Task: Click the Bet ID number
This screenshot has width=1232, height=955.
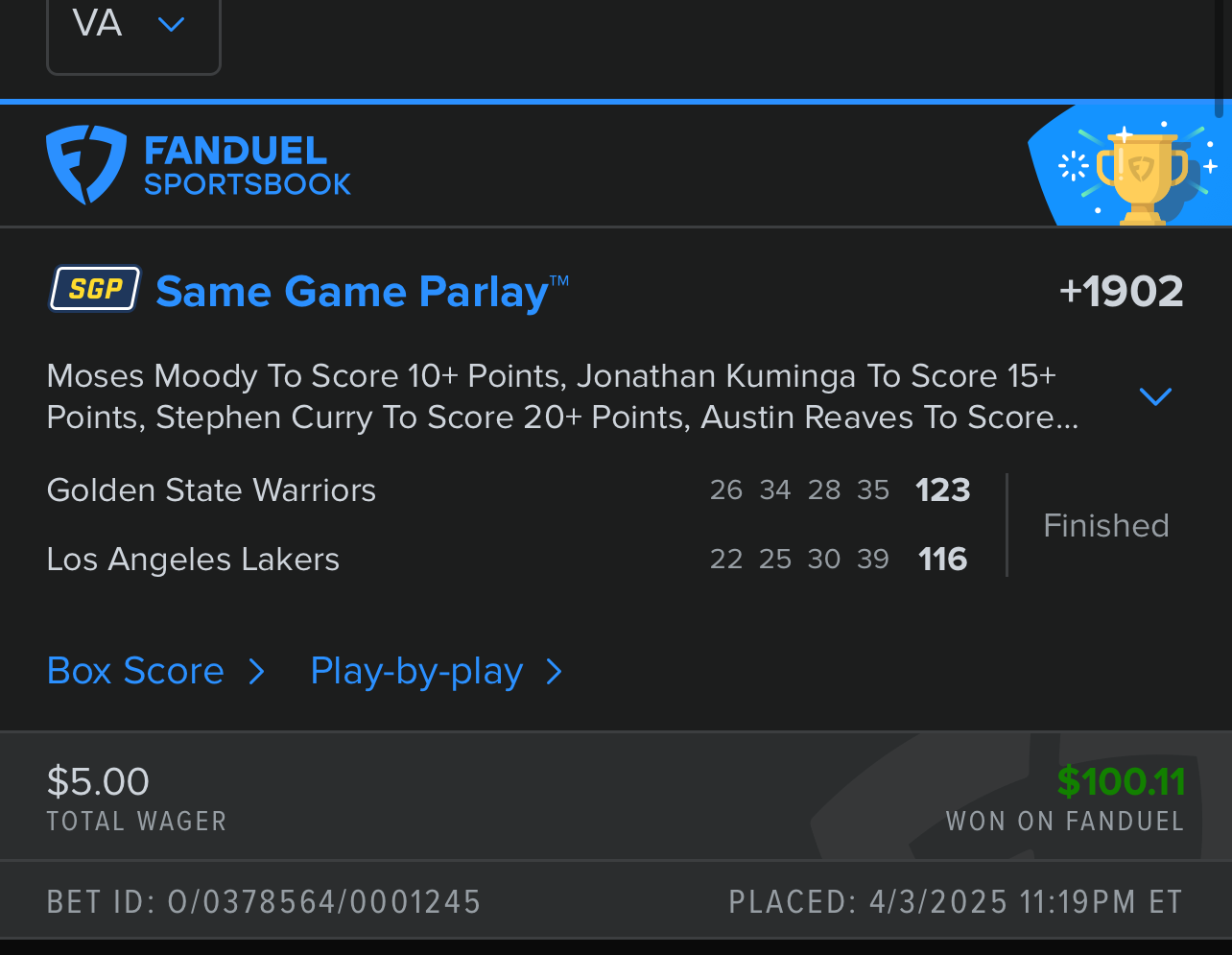Action: tap(323, 902)
